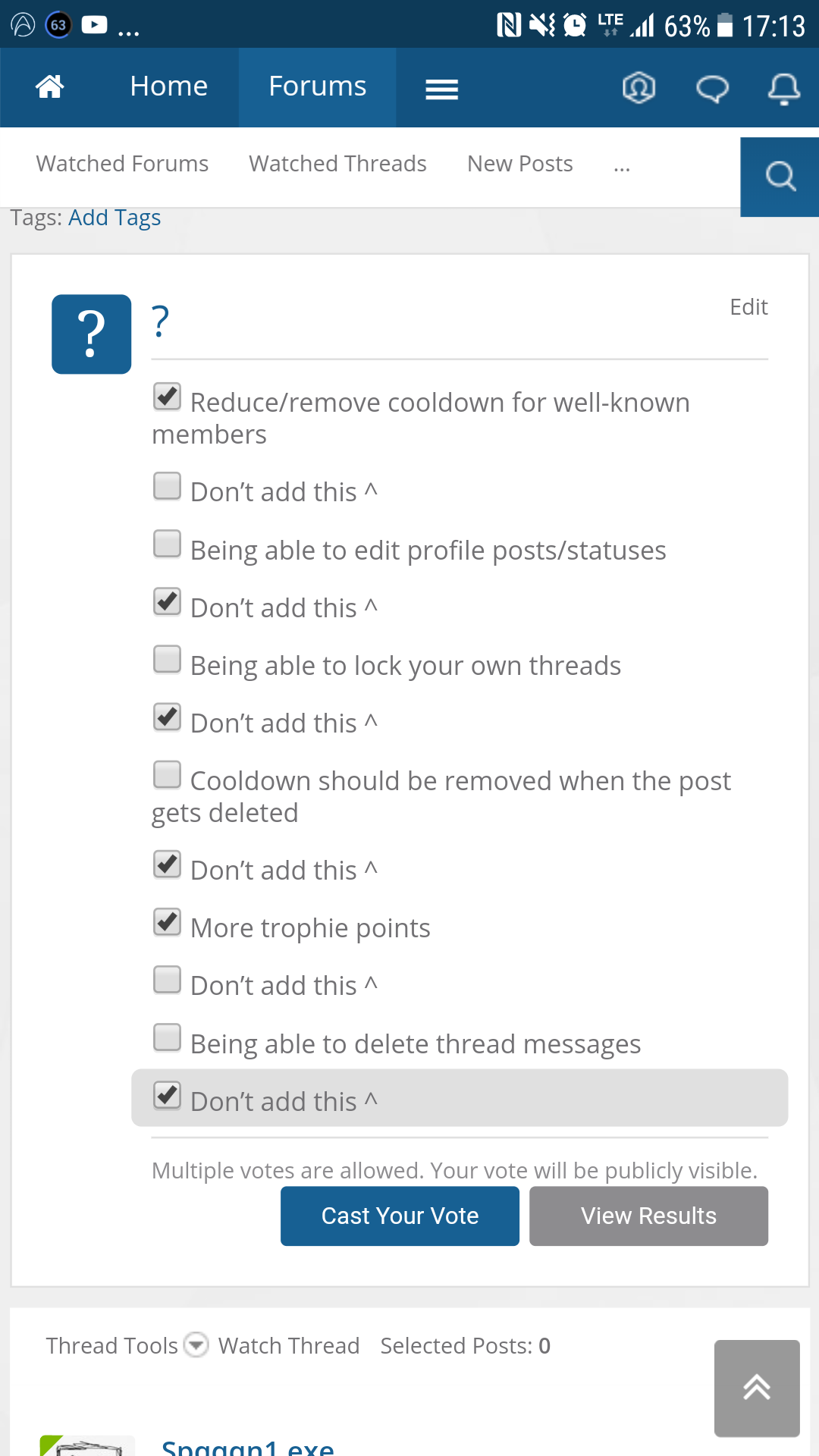Switch to the Forums tab
Viewport: 819px width, 1456px height.
[x=317, y=87]
